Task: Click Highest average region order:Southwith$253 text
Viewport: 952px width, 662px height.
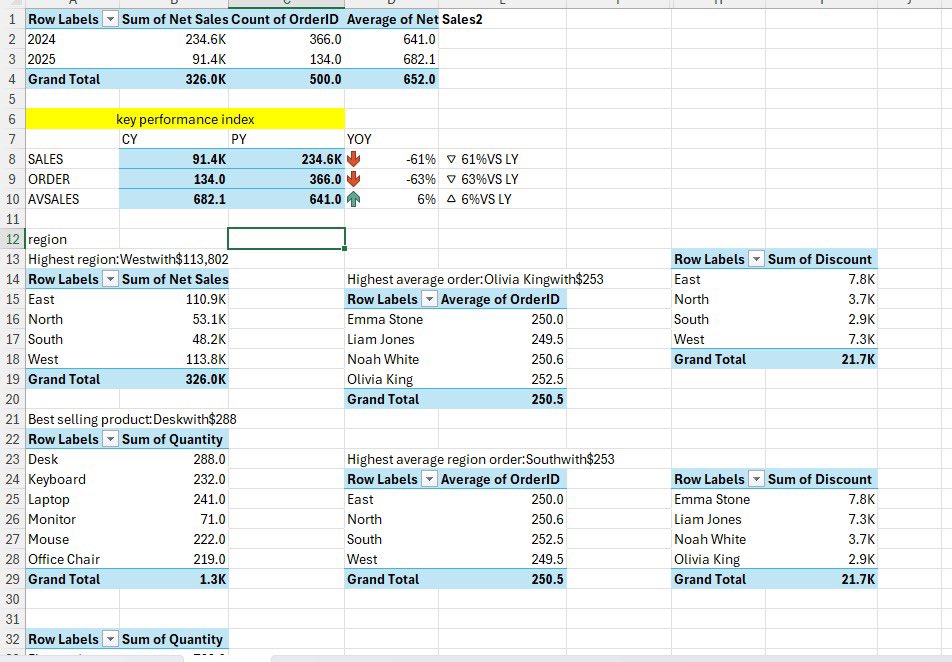Action: point(481,459)
